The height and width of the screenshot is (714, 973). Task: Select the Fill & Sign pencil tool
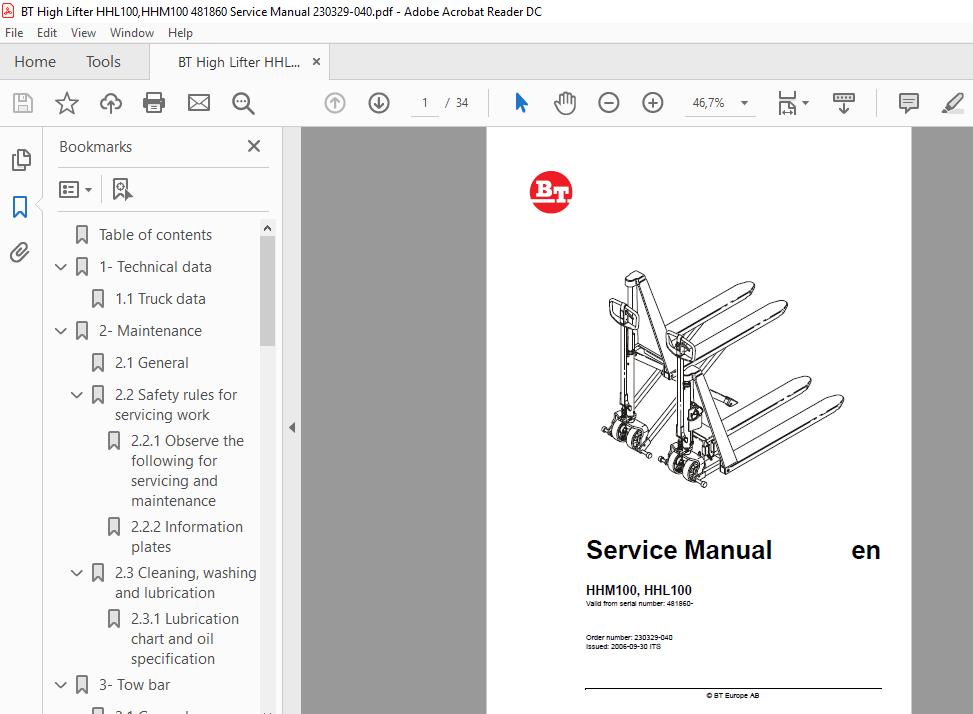point(951,102)
